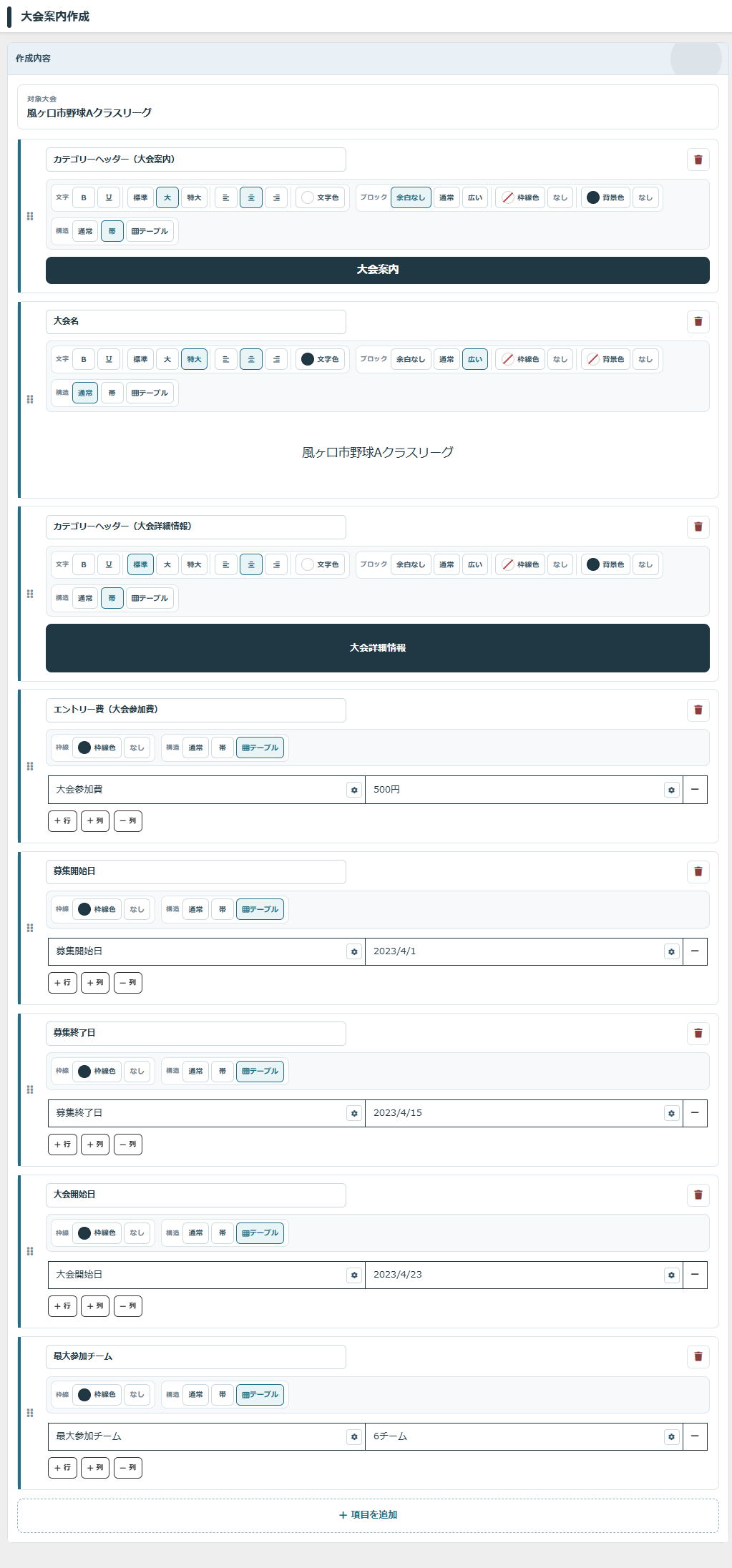
Task: Open 文字色 color picker in 大会名 toolbar
Action: click(321, 359)
